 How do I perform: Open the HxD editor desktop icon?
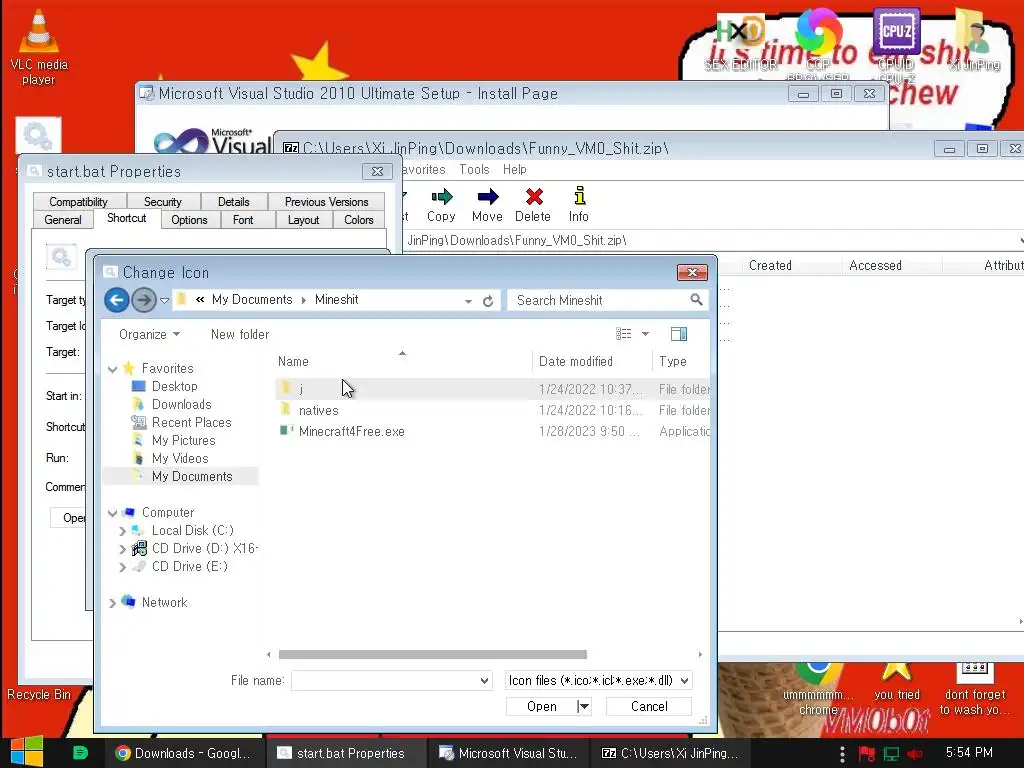click(x=741, y=40)
